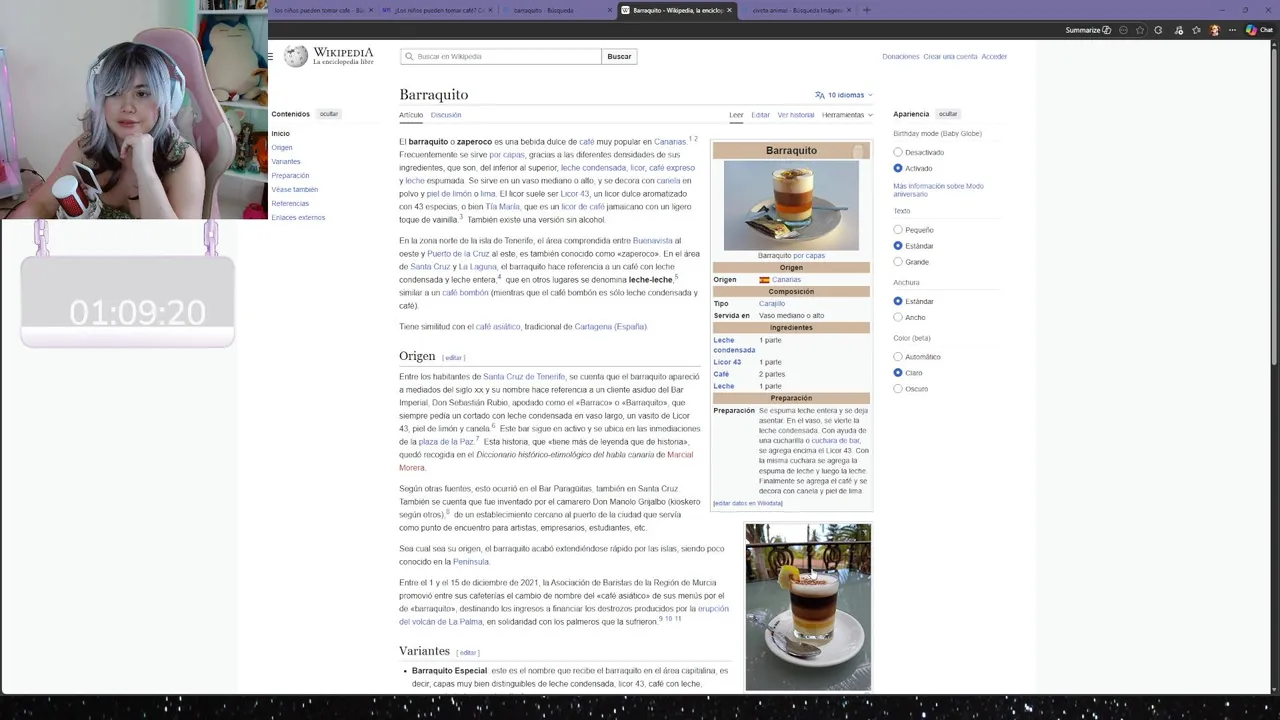The width and height of the screenshot is (1280, 720).
Task: Open the Santa Cruz de Tenerife link
Action: 524,377
